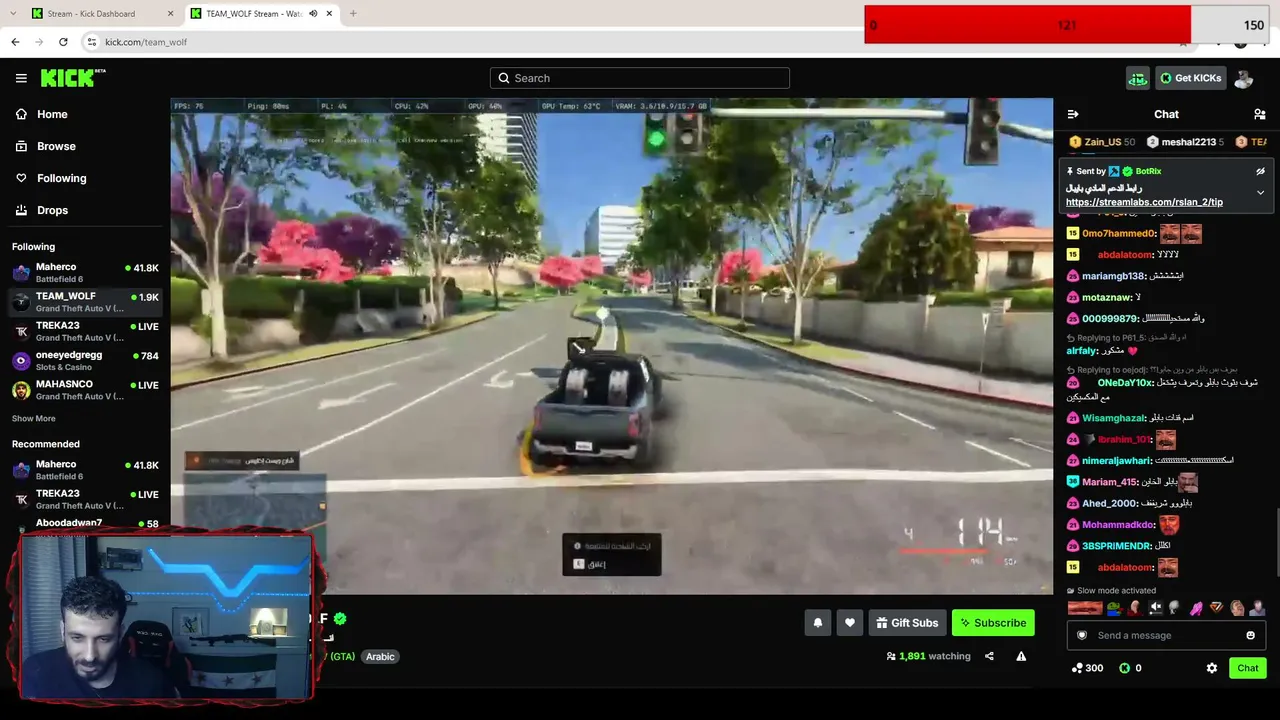
Task: Focus the Kick Search box
Action: (640, 78)
